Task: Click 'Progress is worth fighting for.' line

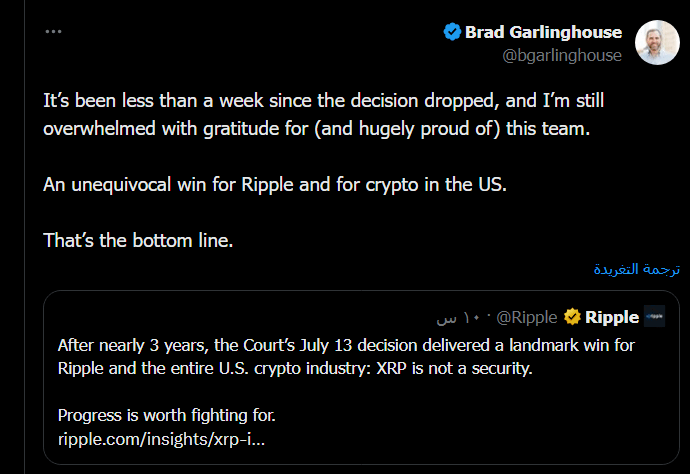Action: tap(167, 415)
